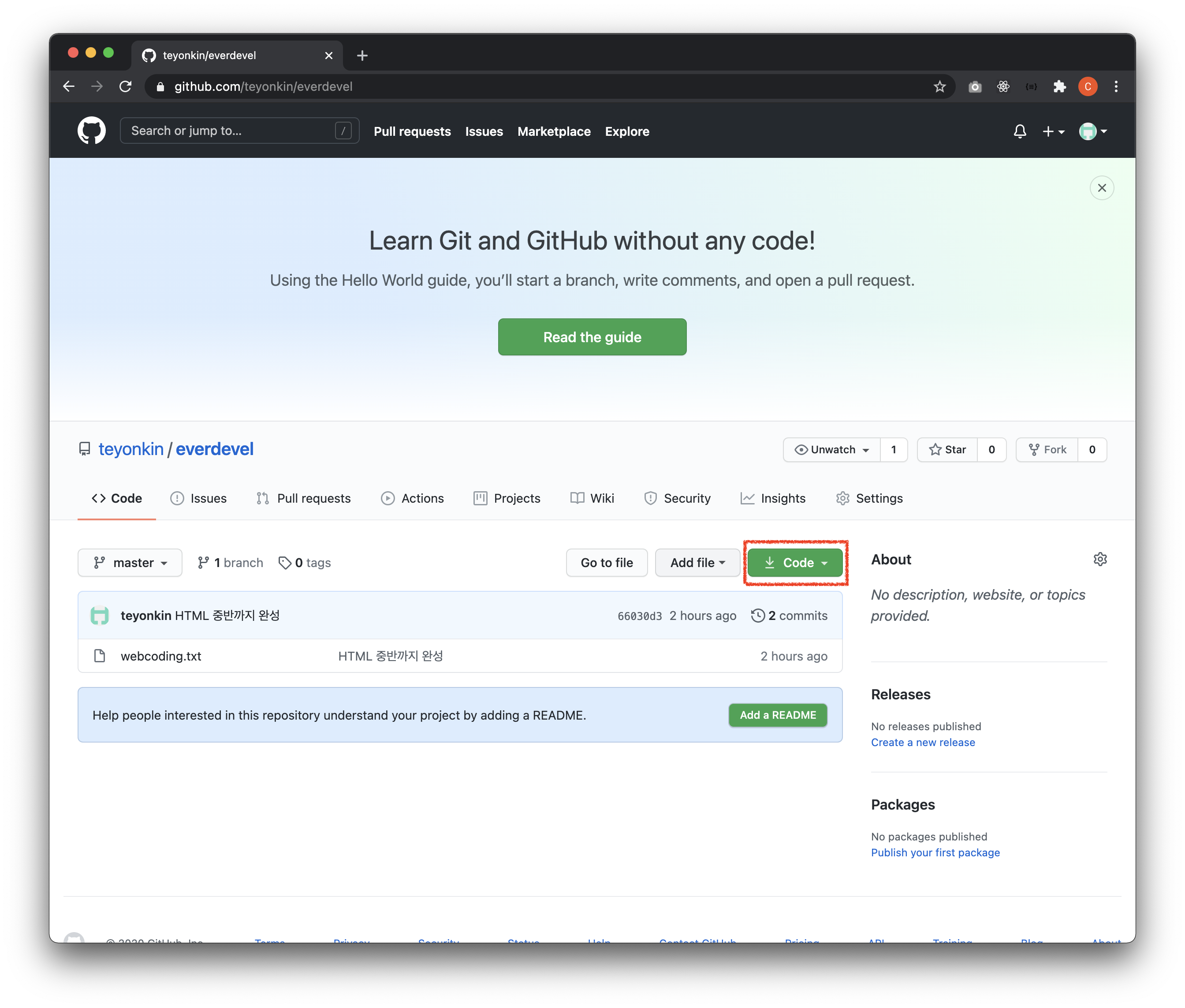The height and width of the screenshot is (1008, 1185).
Task: Open webcoding.txt file
Action: [x=161, y=656]
